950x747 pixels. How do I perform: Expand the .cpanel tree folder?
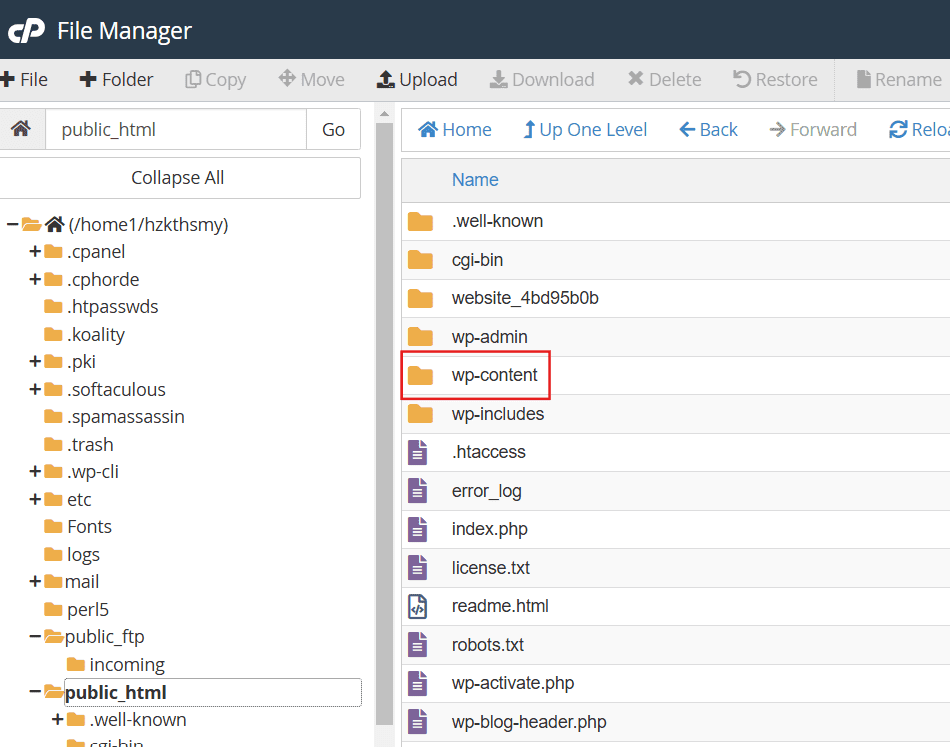click(x=35, y=251)
